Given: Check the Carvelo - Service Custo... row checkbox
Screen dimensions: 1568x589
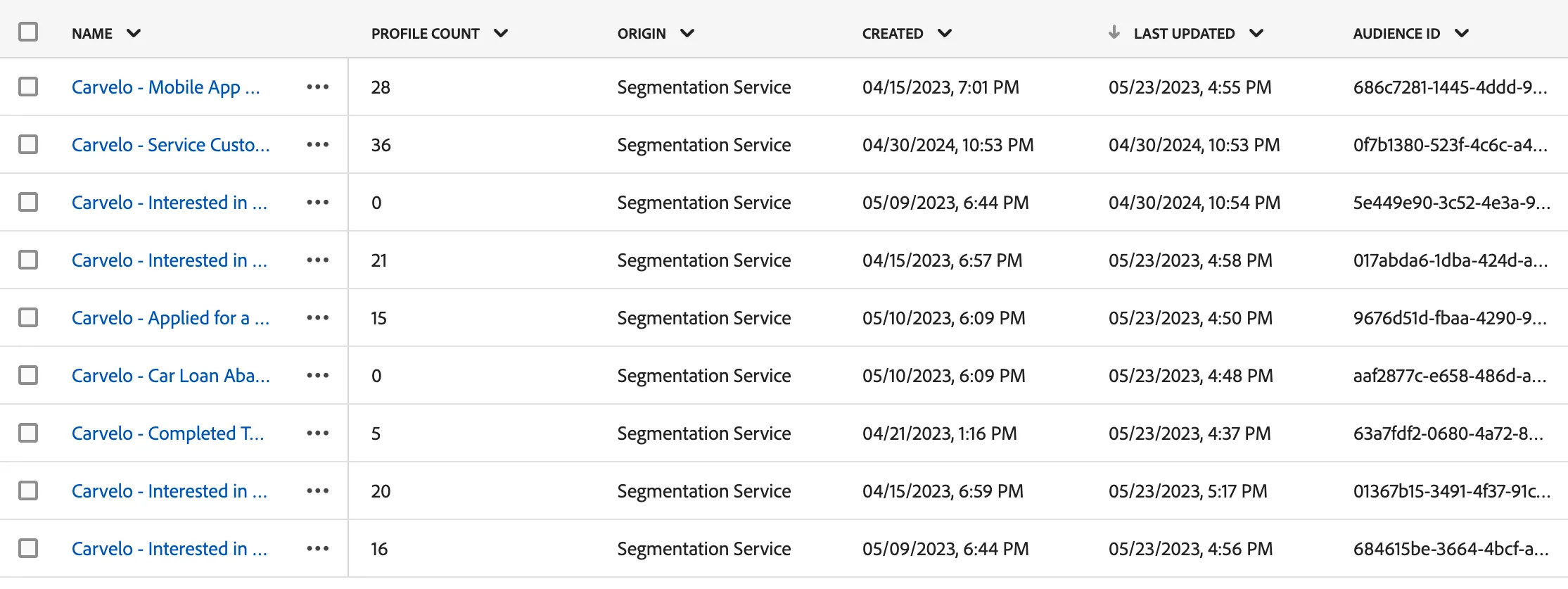Looking at the screenshot, I should 28,144.
